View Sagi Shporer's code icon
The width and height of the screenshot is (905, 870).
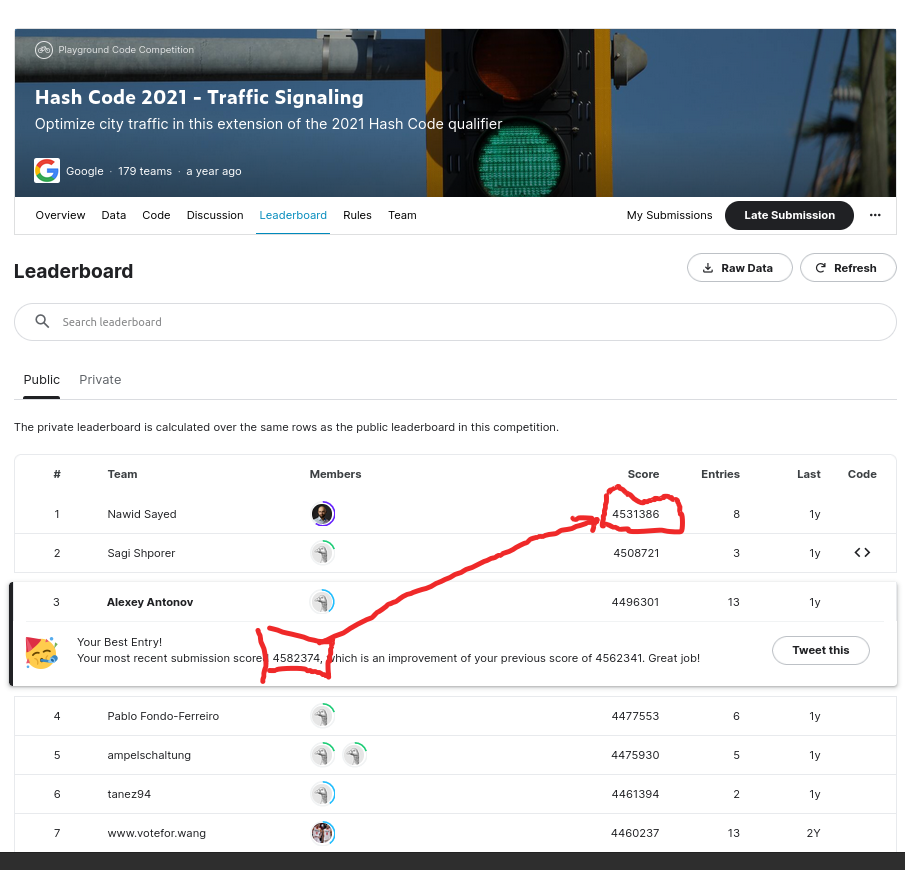862,552
